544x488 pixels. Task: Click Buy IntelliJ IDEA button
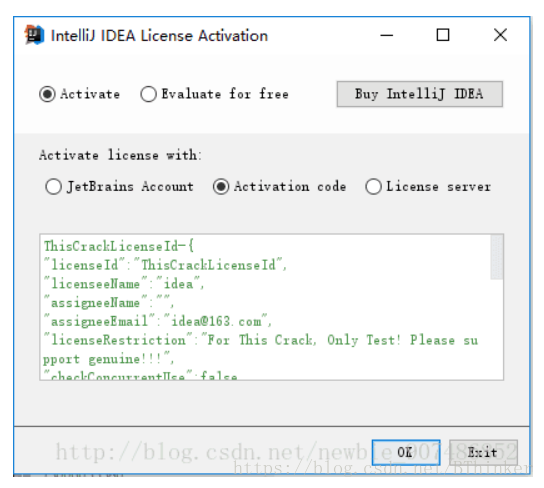pyautogui.click(x=419, y=94)
